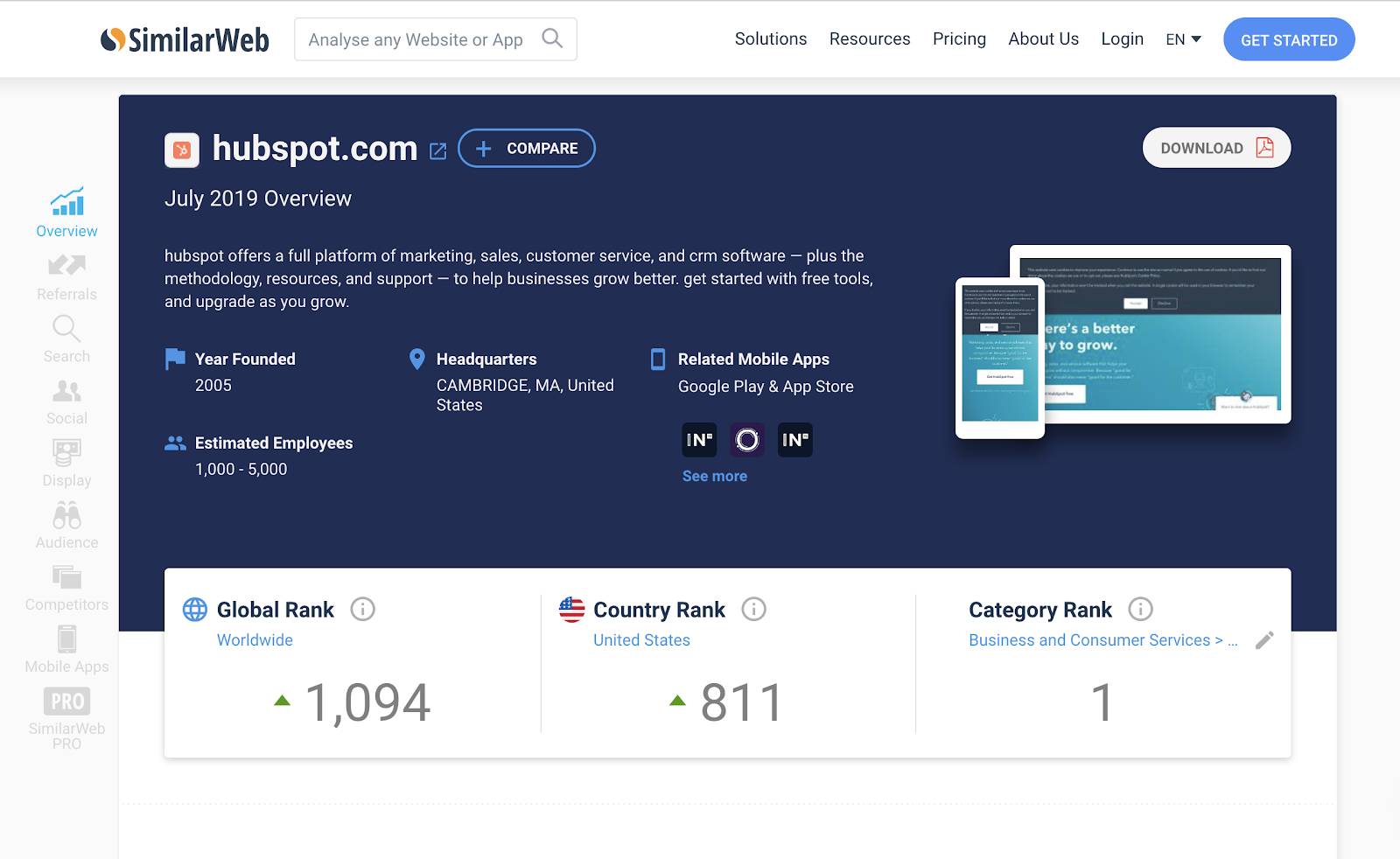Viewport: 1400px width, 859px height.
Task: Click the Estimated Employees people icon
Action: [x=175, y=443]
